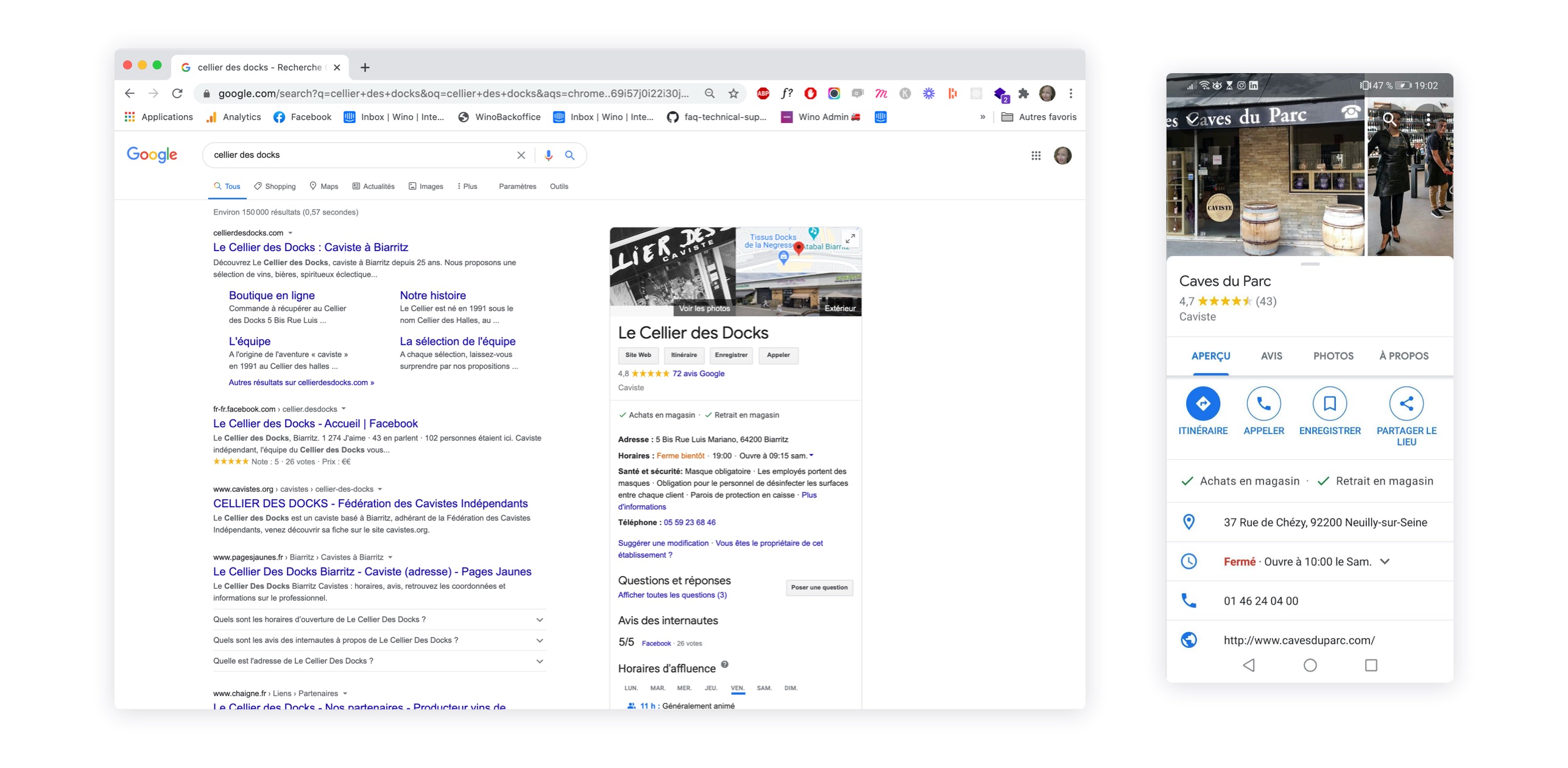Expand 'Quels sont les horaires d'ouverture' question
1568x768 pixels.
(x=380, y=619)
